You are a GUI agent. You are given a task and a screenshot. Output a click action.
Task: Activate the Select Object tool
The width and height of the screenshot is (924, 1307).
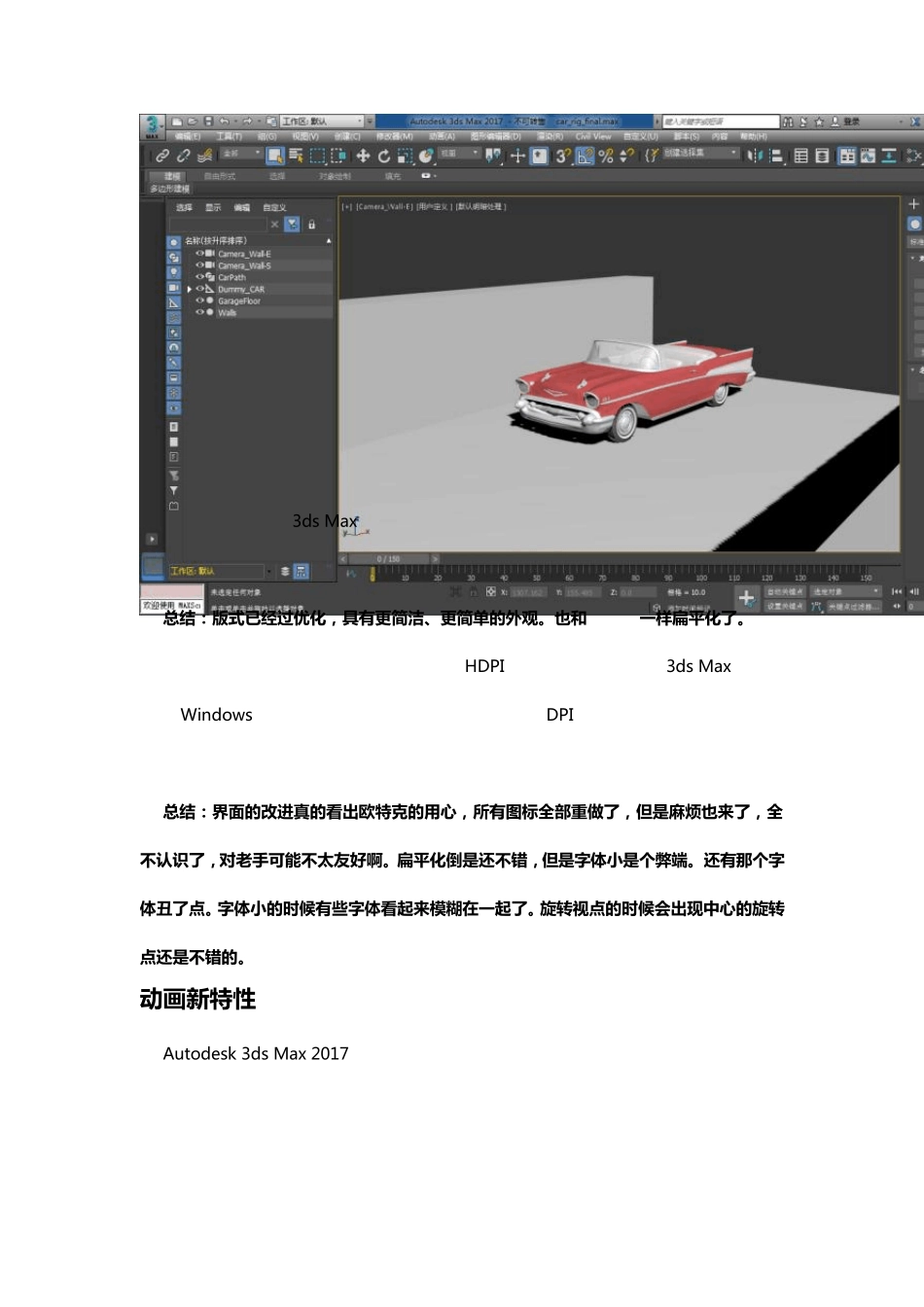[275, 156]
